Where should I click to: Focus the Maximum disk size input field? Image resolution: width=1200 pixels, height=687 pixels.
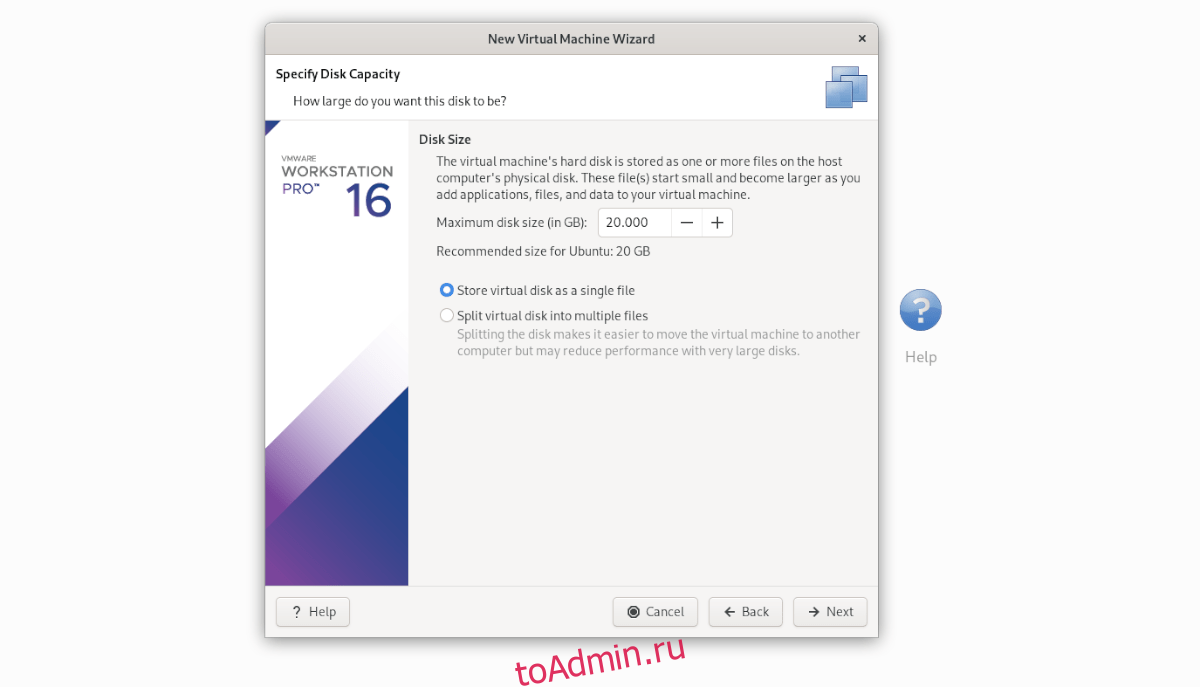634,223
